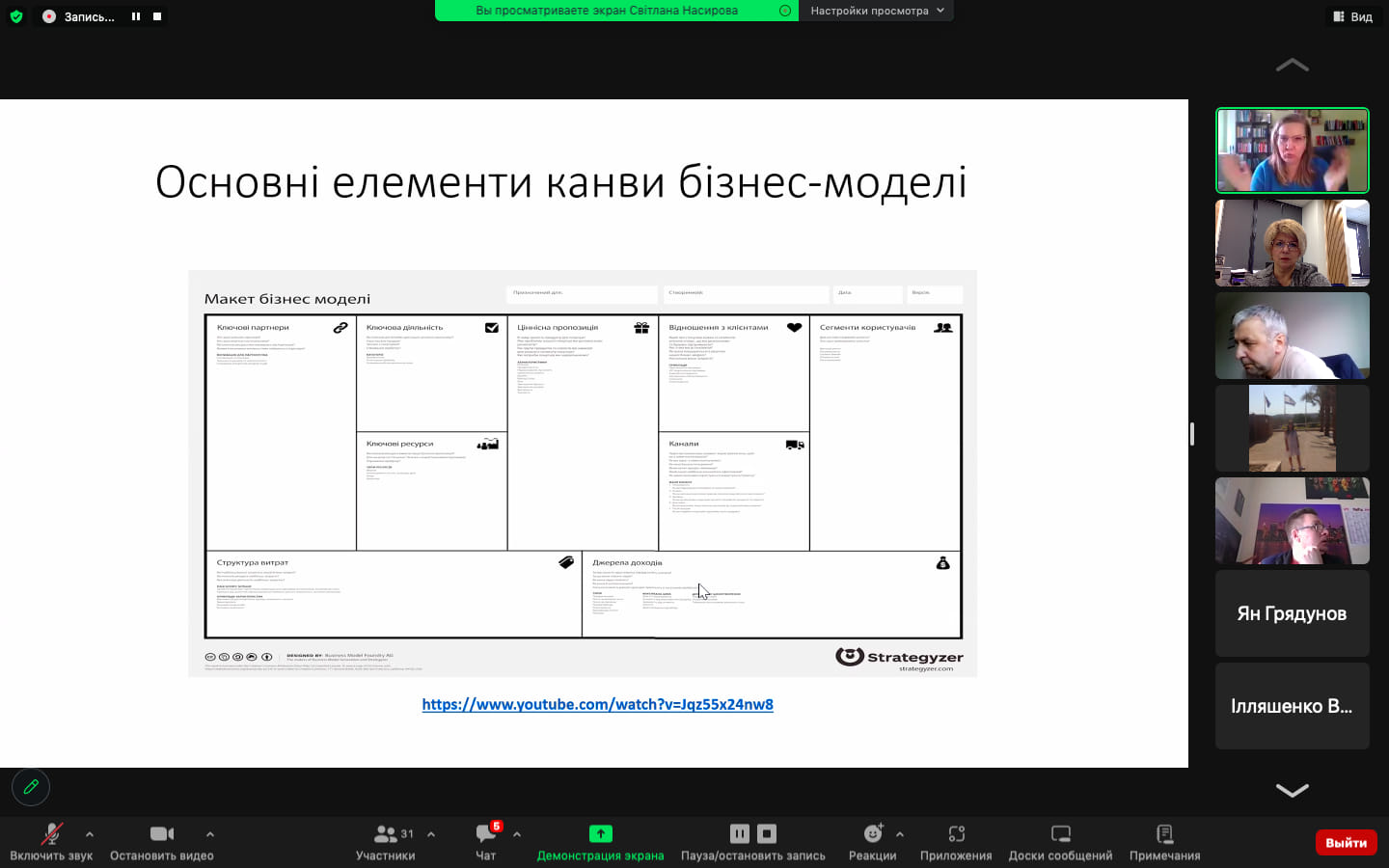Click the green encryption shield icon
This screenshot has height=868, width=1389.
click(x=16, y=16)
